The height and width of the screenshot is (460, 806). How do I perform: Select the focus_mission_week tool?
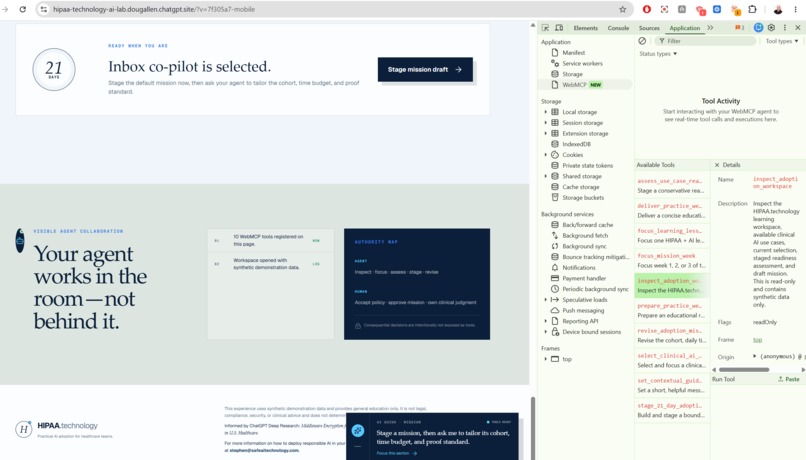(x=671, y=261)
